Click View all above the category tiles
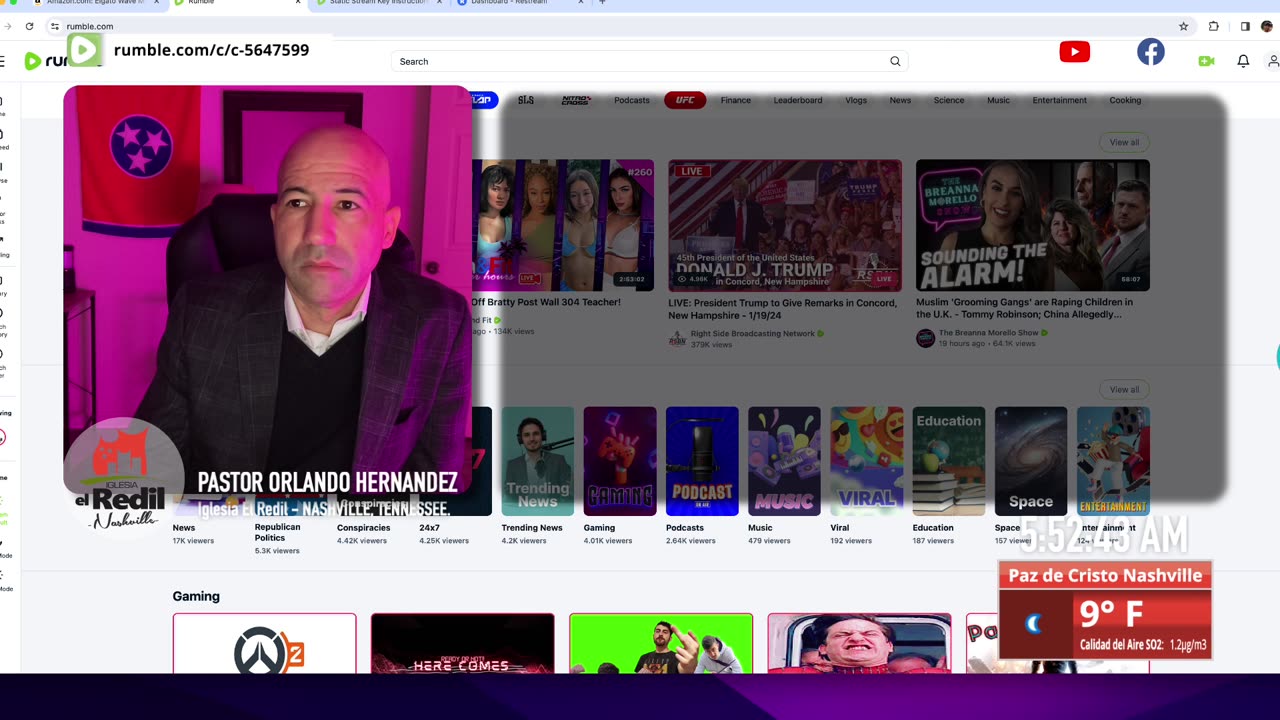The height and width of the screenshot is (720, 1280). [x=1124, y=389]
